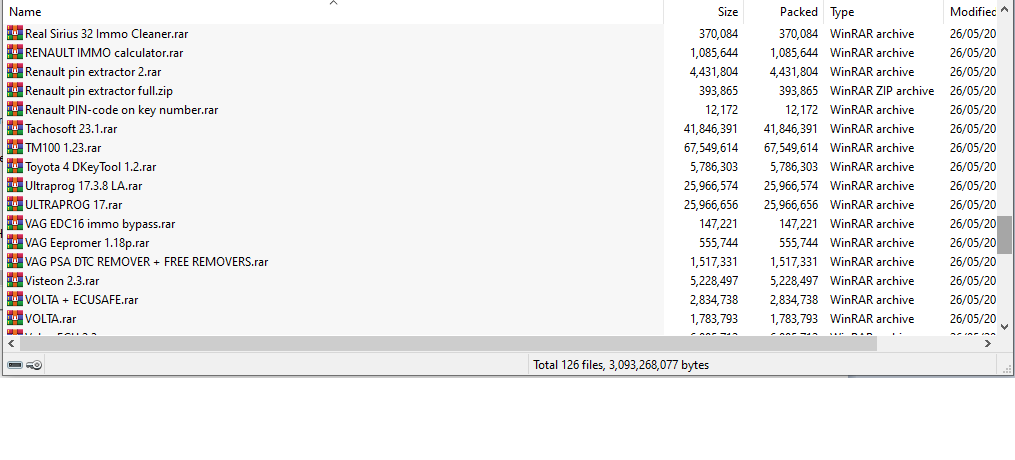1015x460 pixels.
Task: Click packed value 12,172 in Packed column
Action: click(801, 109)
